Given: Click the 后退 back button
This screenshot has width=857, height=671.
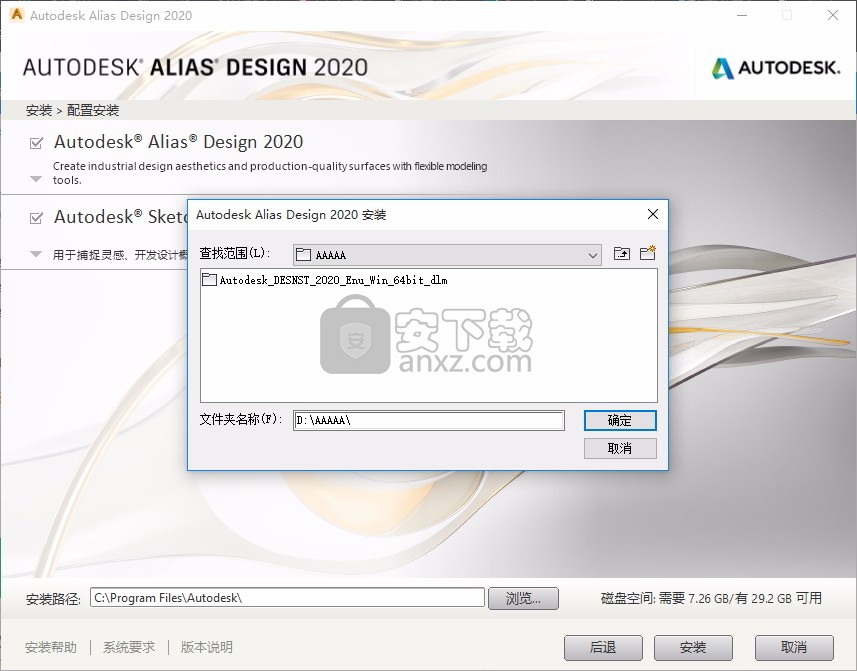Looking at the screenshot, I should click(x=603, y=648).
